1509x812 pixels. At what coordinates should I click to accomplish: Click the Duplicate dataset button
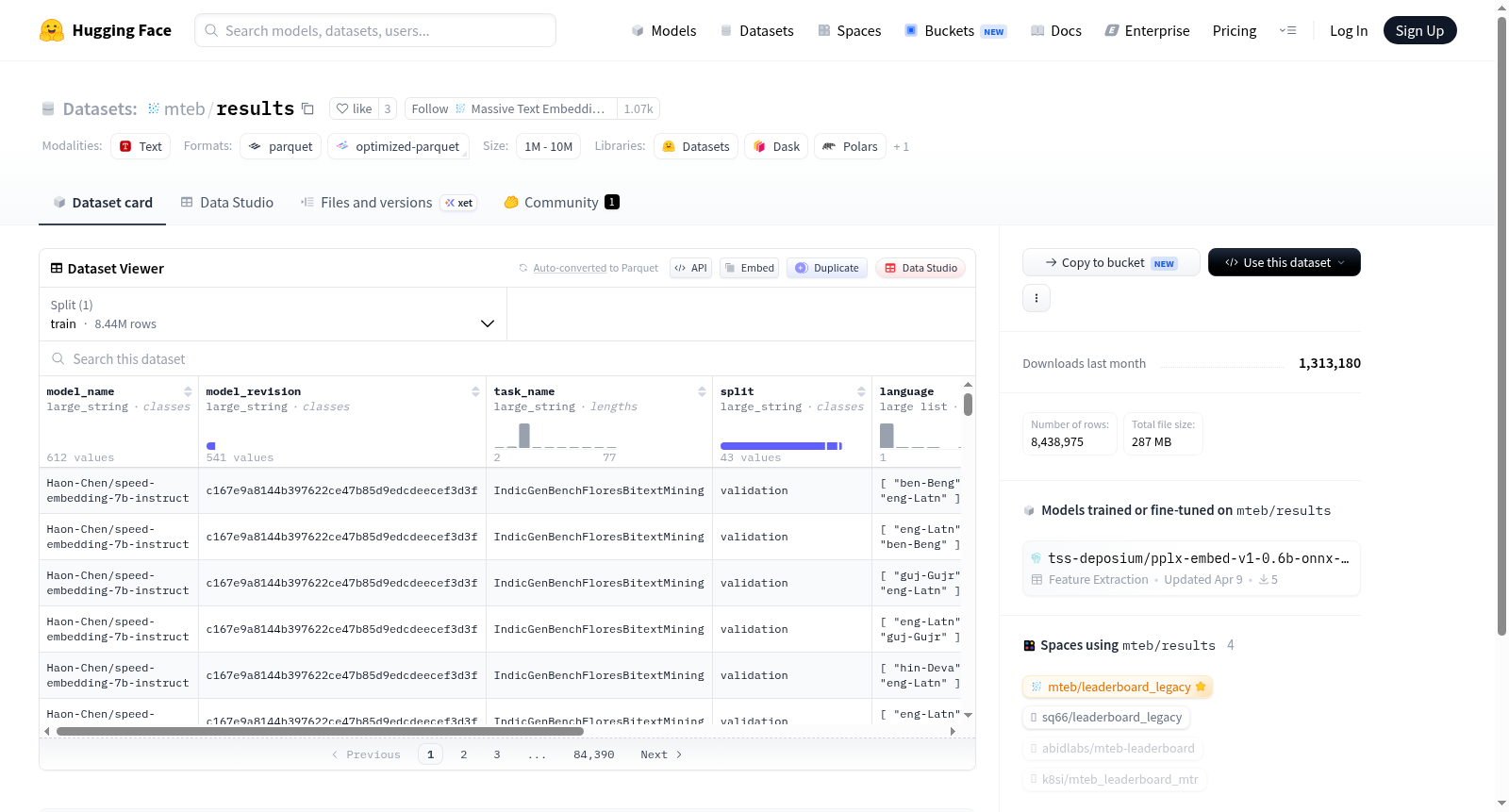(827, 268)
